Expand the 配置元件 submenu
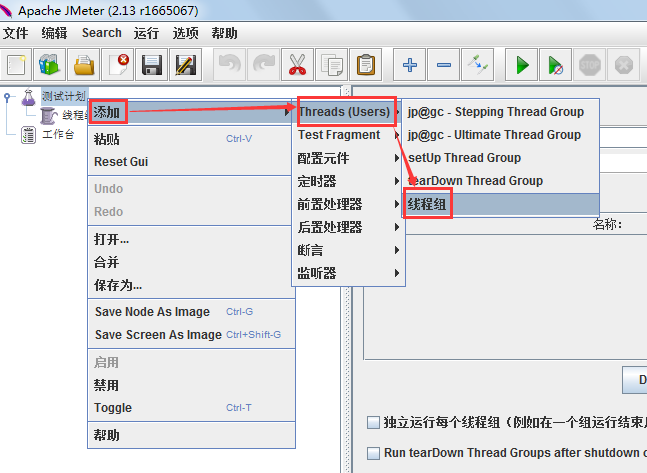The image size is (647, 473). click(x=348, y=158)
